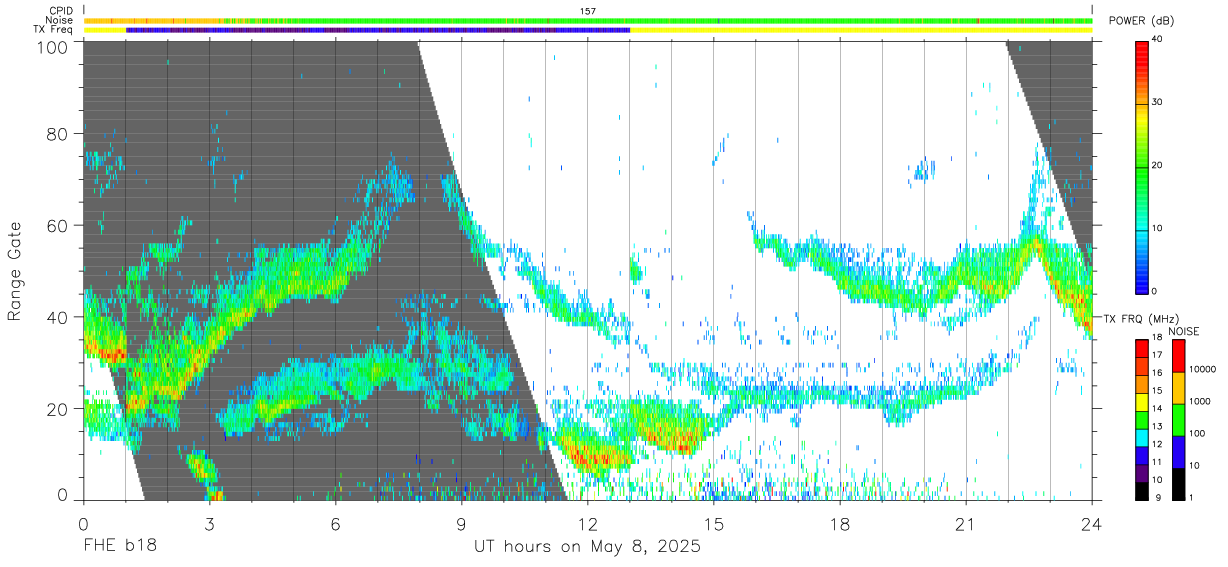Click range gate tick label 80
This screenshot has height=567, width=1228.
click(x=59, y=133)
